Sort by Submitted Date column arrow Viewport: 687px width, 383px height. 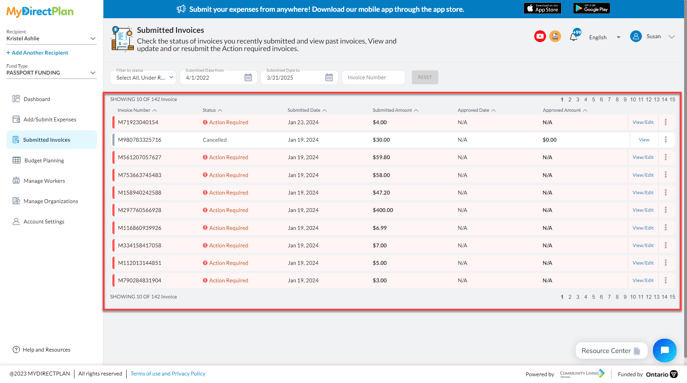click(x=324, y=110)
